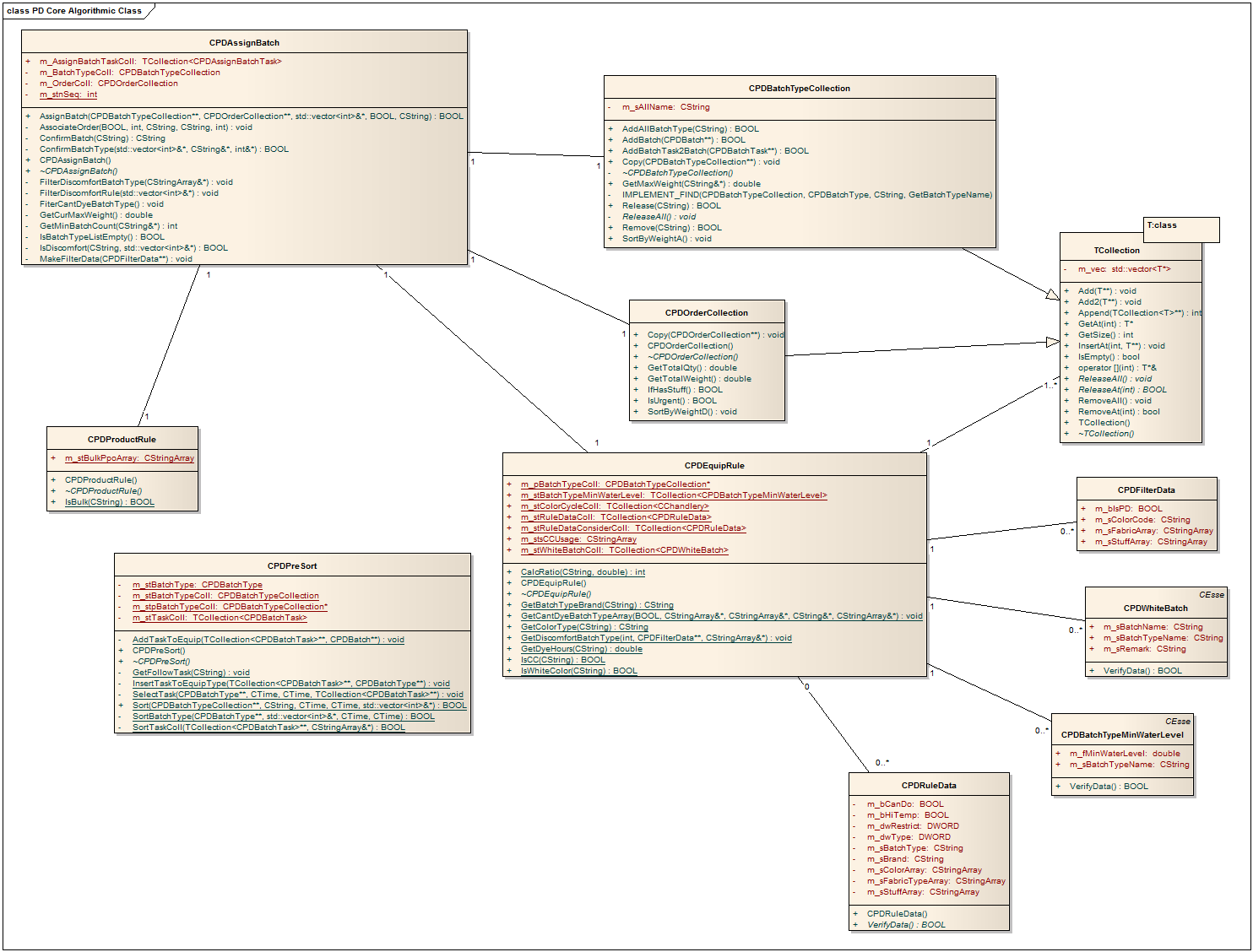This screenshot has width=1253, height=952.
Task: Select the TCollection class name
Action: pos(1116,251)
